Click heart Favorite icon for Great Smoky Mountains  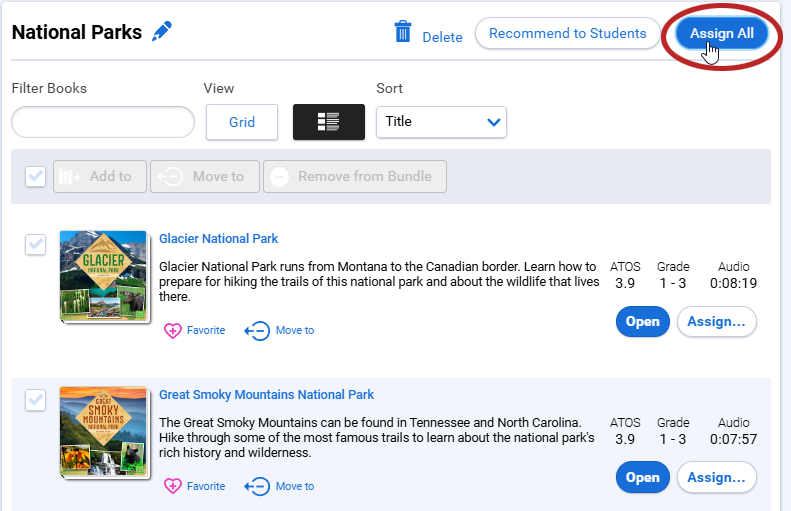click(x=173, y=486)
